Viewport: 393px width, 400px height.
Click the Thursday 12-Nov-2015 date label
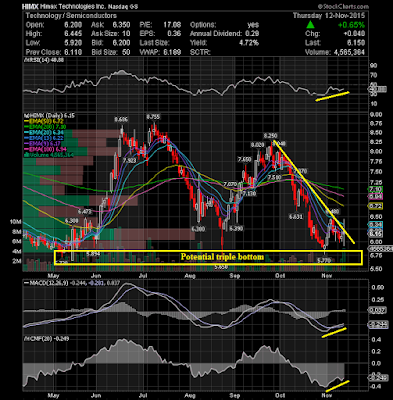coord(329,16)
